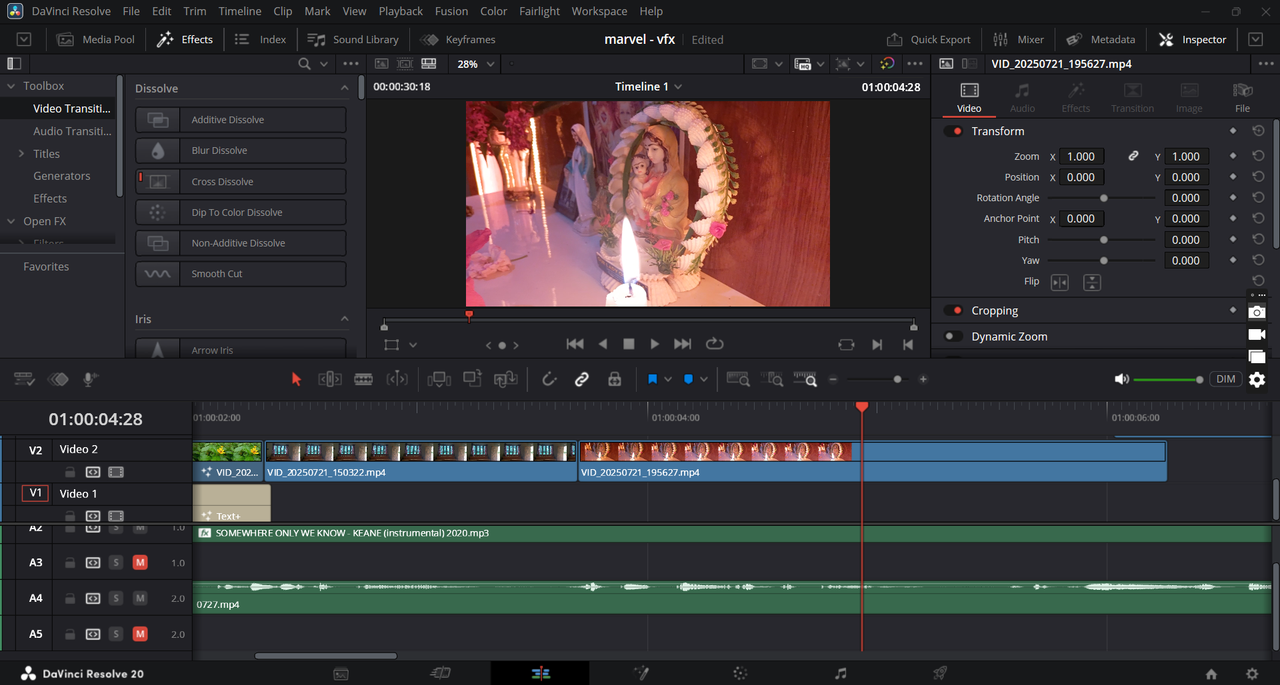Open the Color page icon
This screenshot has height=685, width=1280.
coord(740,673)
